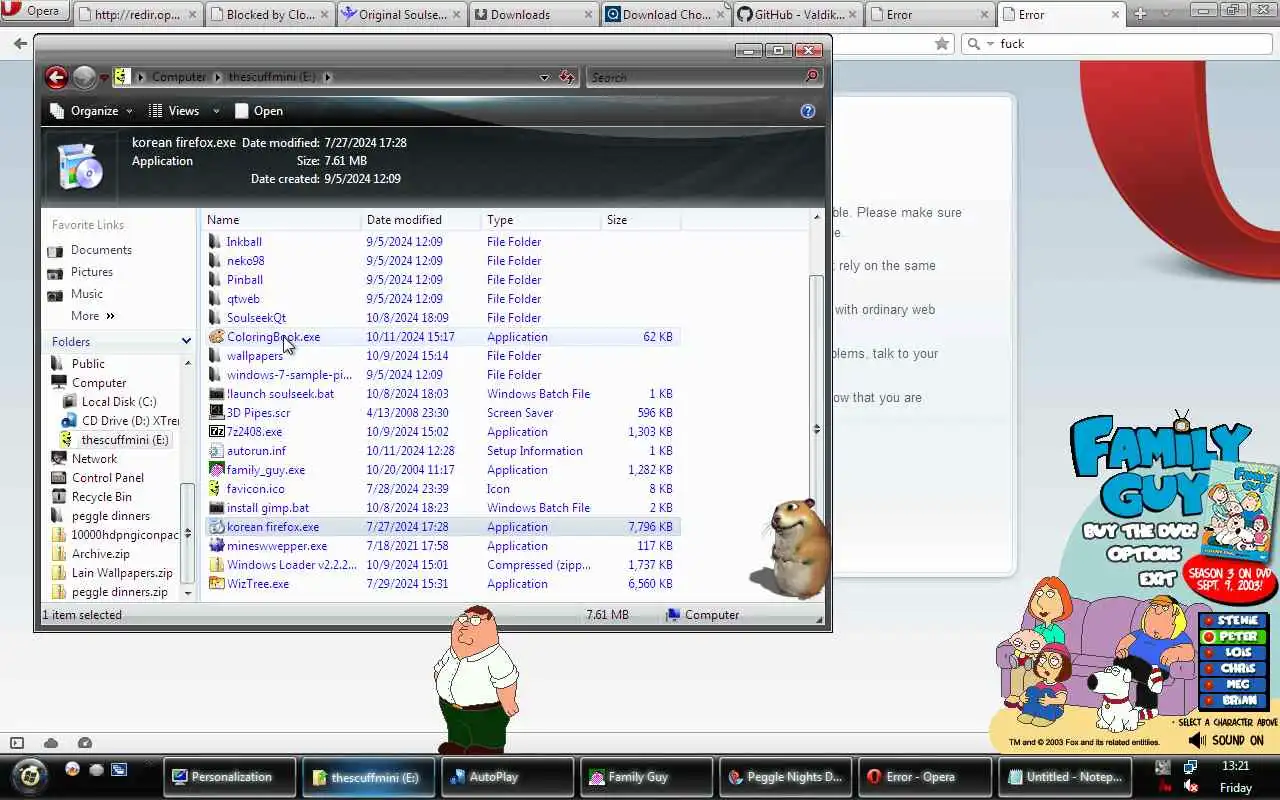Viewport: 1280px width, 800px height.
Task: Open the Opera main menu button
Action: (34, 11)
